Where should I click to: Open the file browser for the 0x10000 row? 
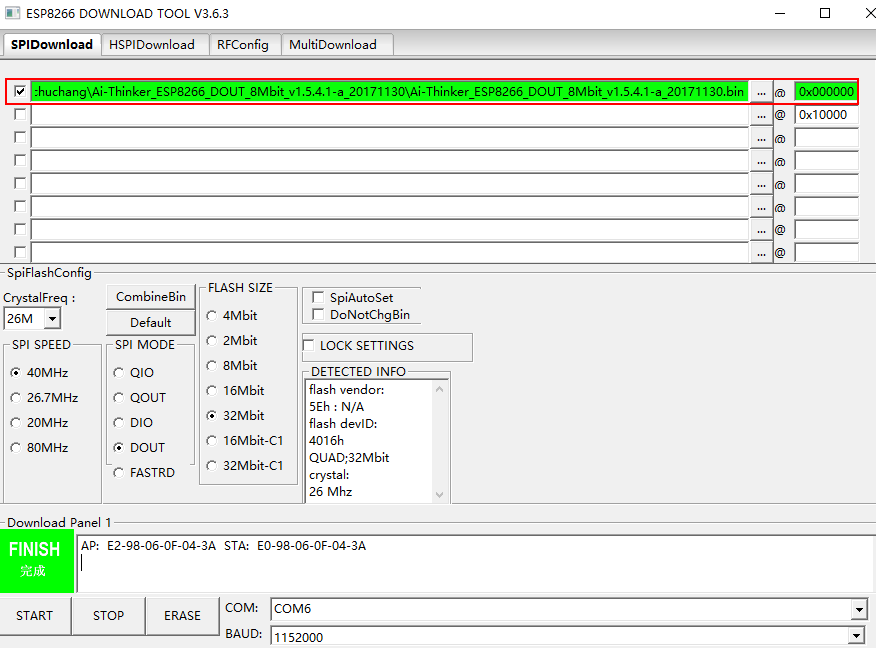tap(761, 115)
